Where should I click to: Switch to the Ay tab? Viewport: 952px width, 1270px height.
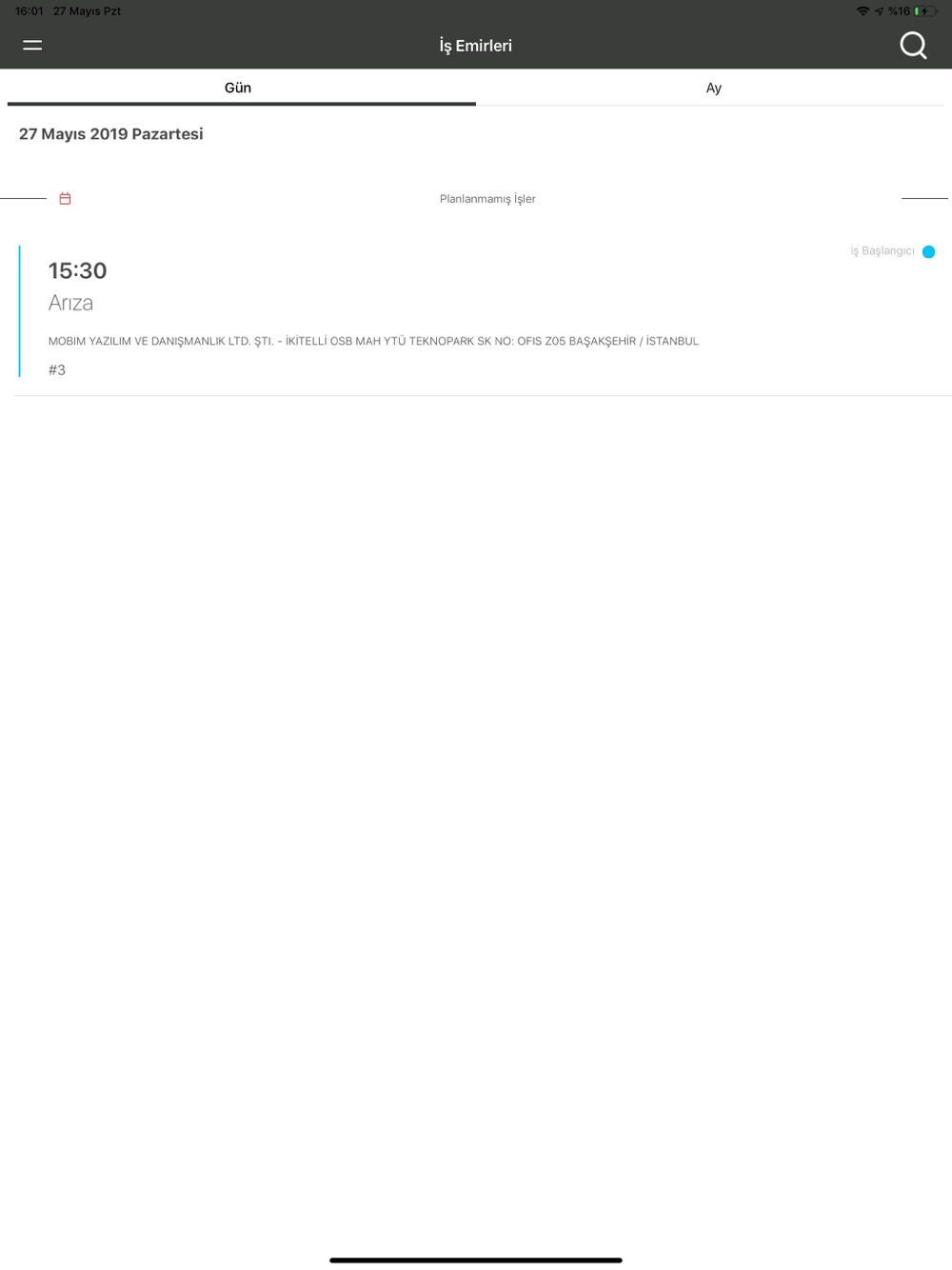click(714, 88)
